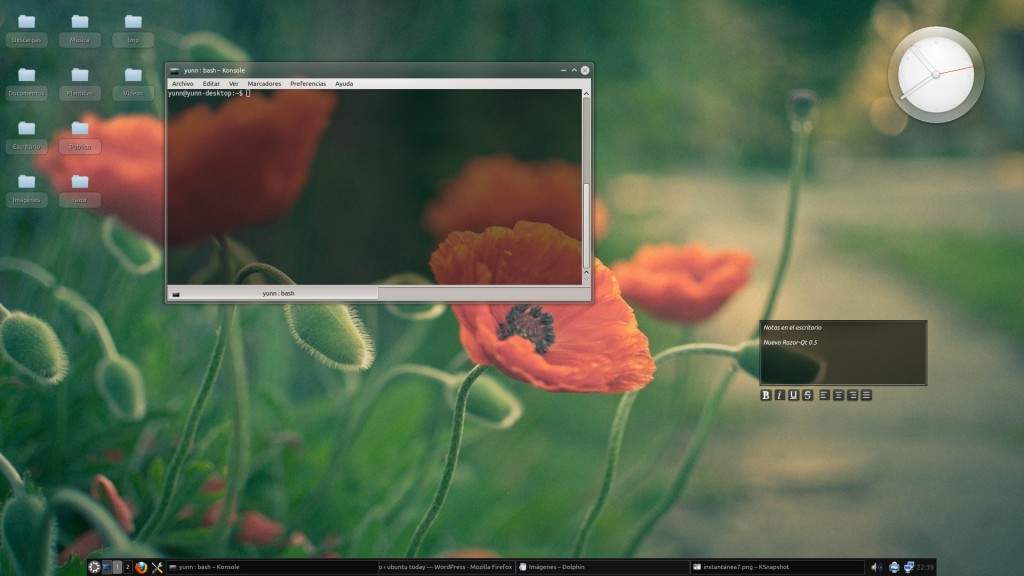Screen dimensions: 1024x576
Task: Open Editar menu in Konsole
Action: pyautogui.click(x=211, y=84)
